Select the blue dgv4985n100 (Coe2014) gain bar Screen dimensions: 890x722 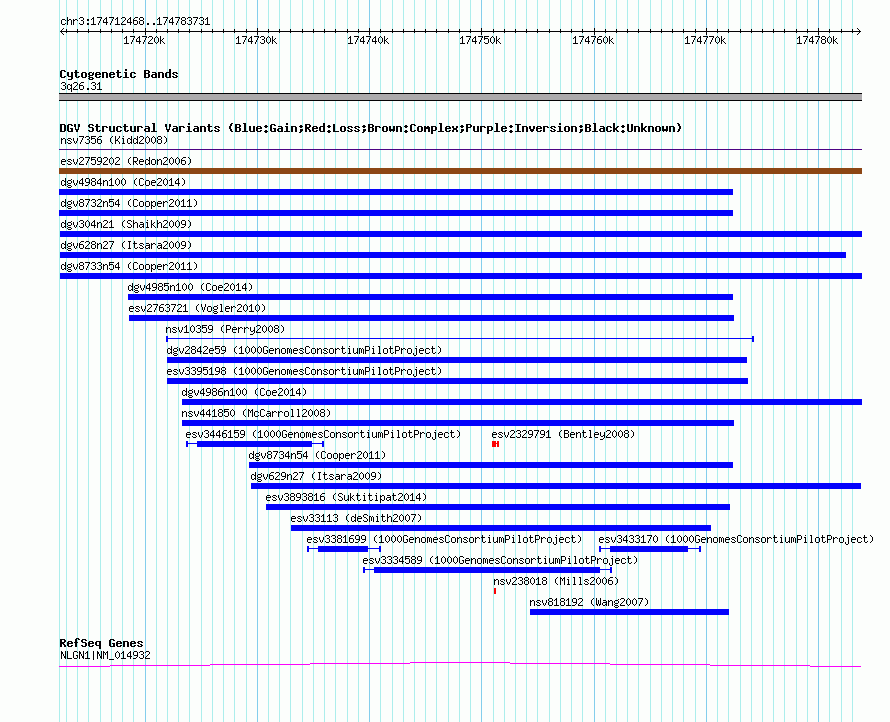[430, 297]
